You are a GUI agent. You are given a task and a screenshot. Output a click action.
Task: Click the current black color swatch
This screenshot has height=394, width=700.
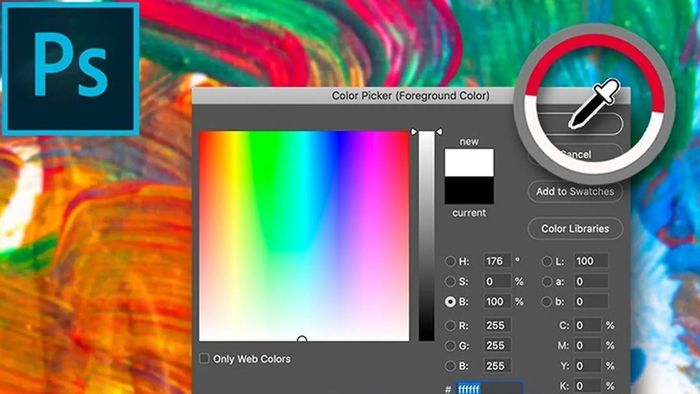(469, 190)
